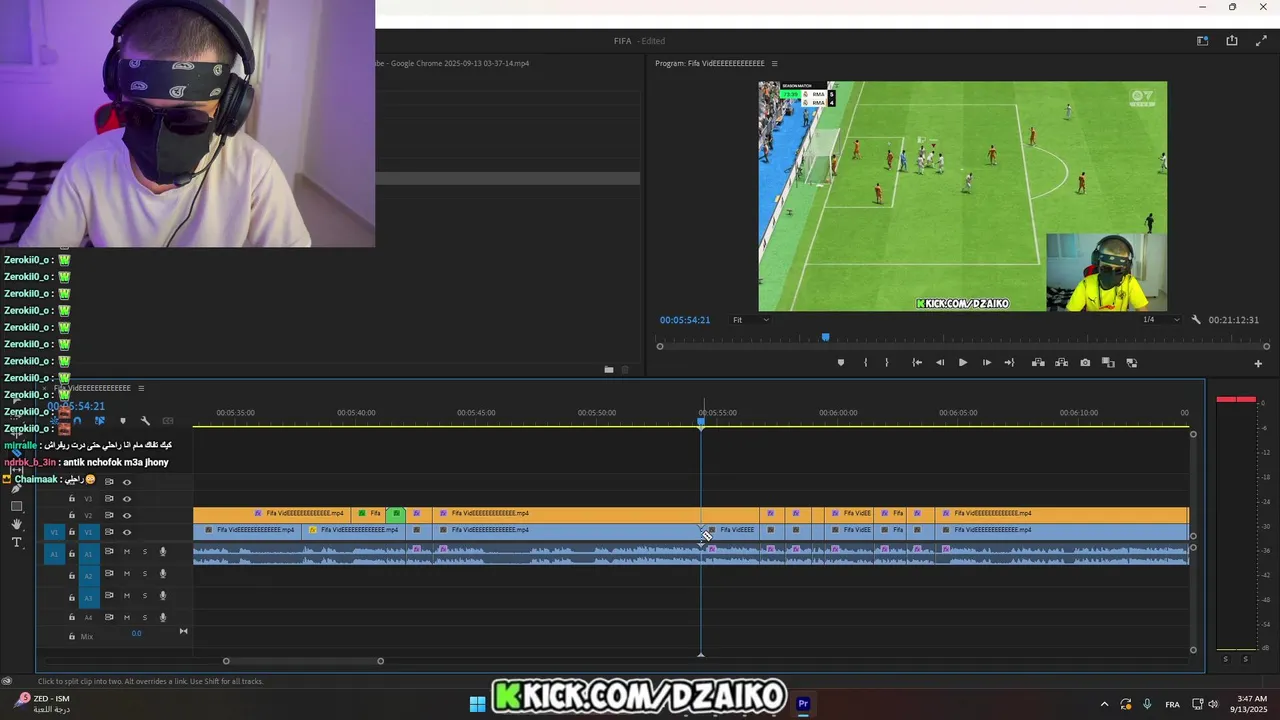Click Program monitor timecode 00:05:54:21
Screen dimensions: 1280x720
pos(685,320)
